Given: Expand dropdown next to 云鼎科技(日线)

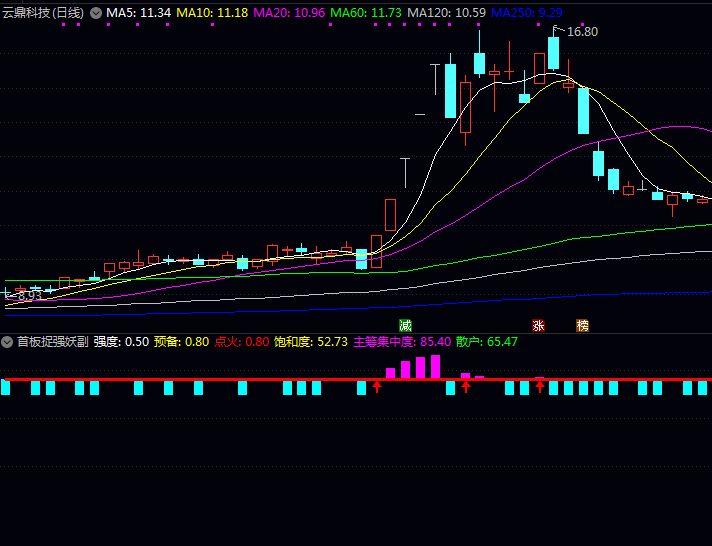Looking at the screenshot, I should tap(96, 13).
